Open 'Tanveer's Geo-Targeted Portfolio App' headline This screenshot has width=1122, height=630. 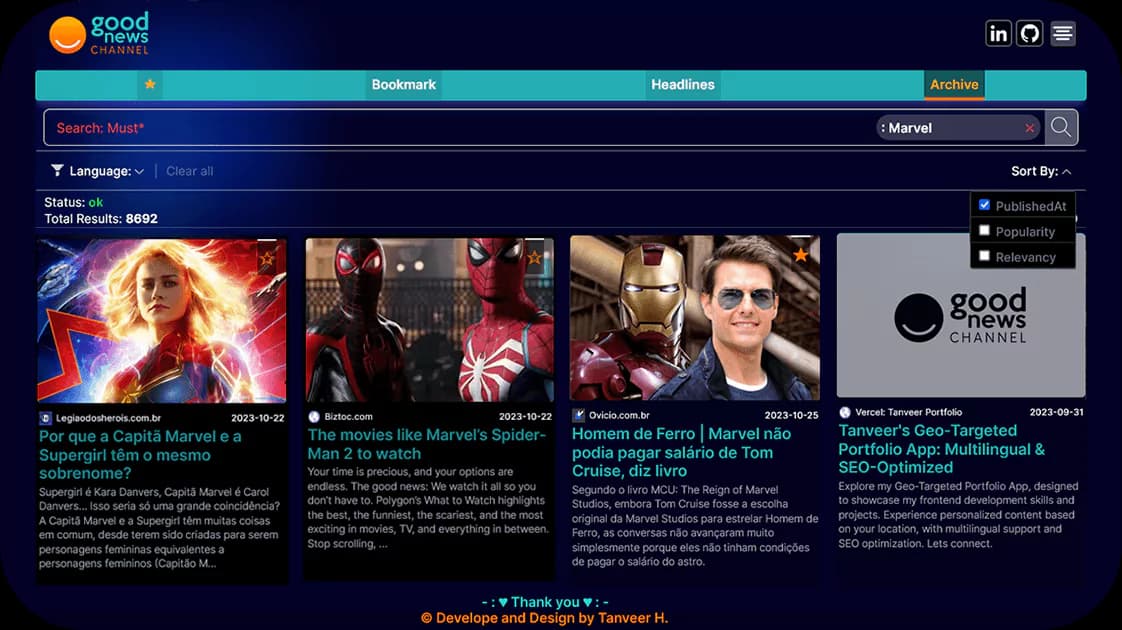click(942, 449)
